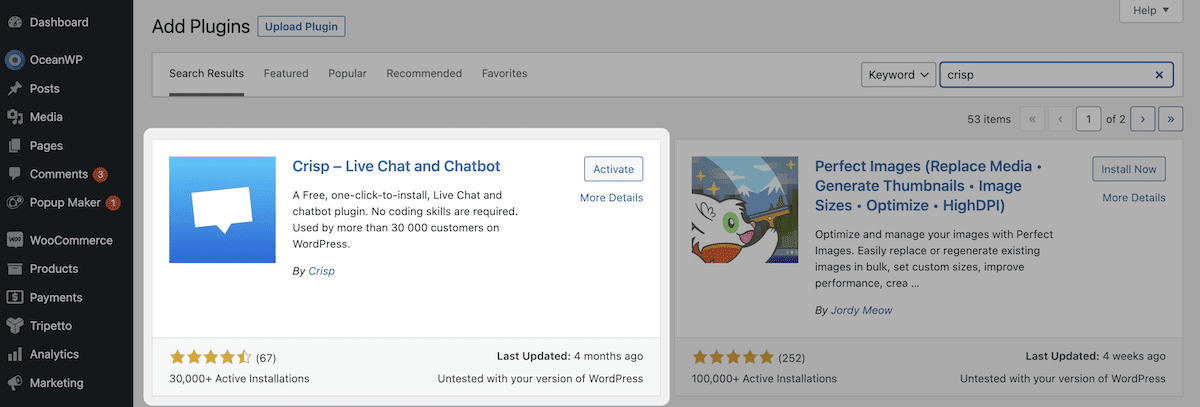Open the Keyword search type dropdown
The height and width of the screenshot is (407, 1200).
[x=898, y=75]
